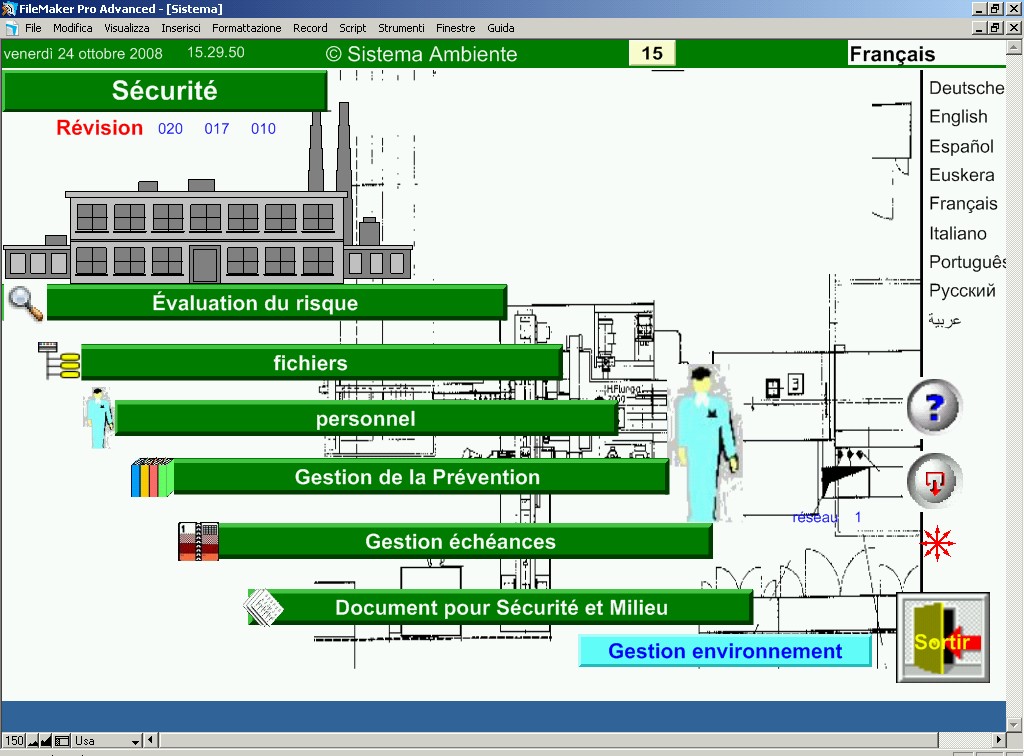Viewport: 1024px width, 756px height.
Task: Click the colored binders icon beside Gestion de la Prévention
Action: click(152, 478)
